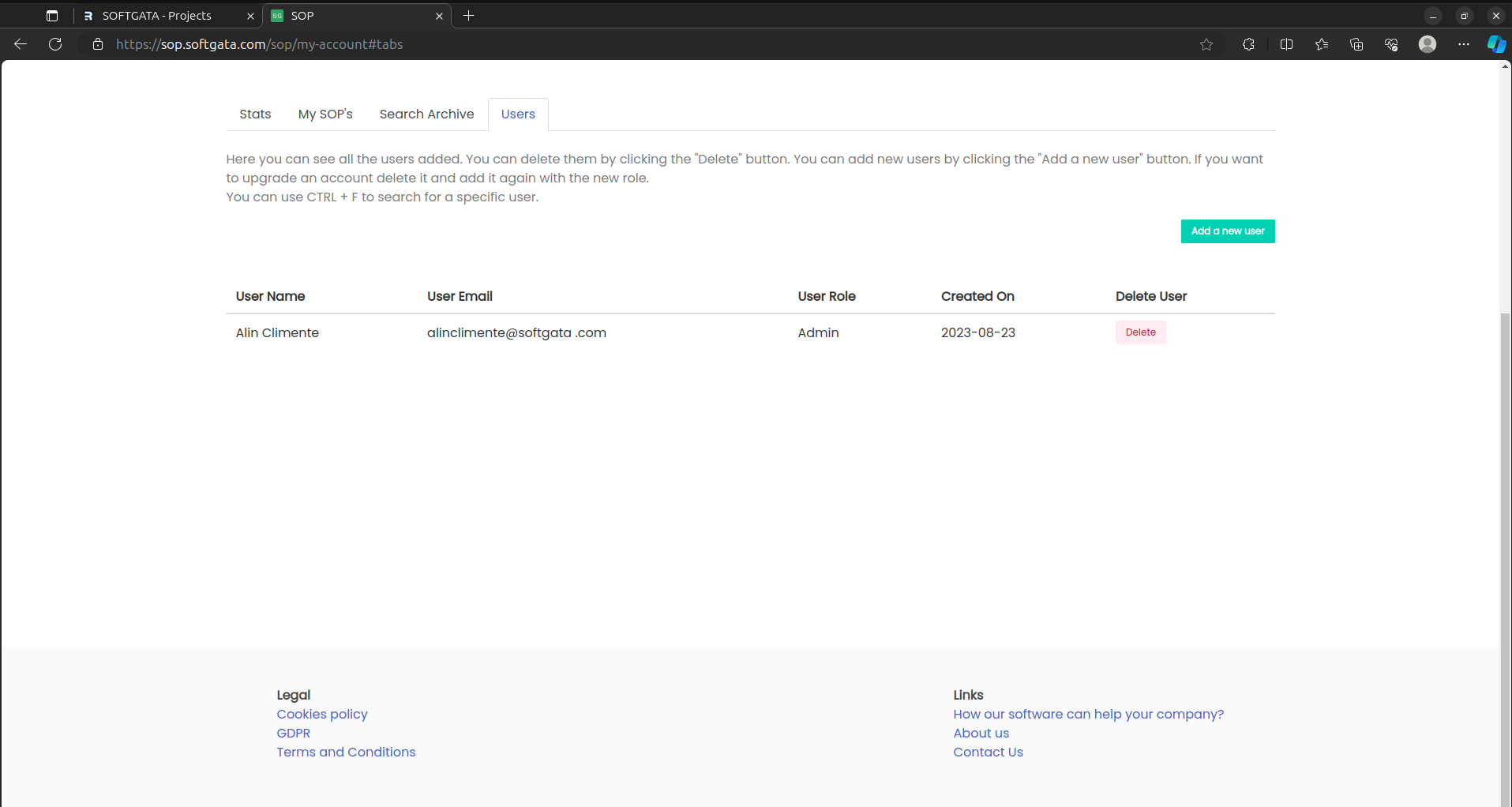Screen dimensions: 1512x807
Task: Go to the Search Archive tab
Action: 426,114
